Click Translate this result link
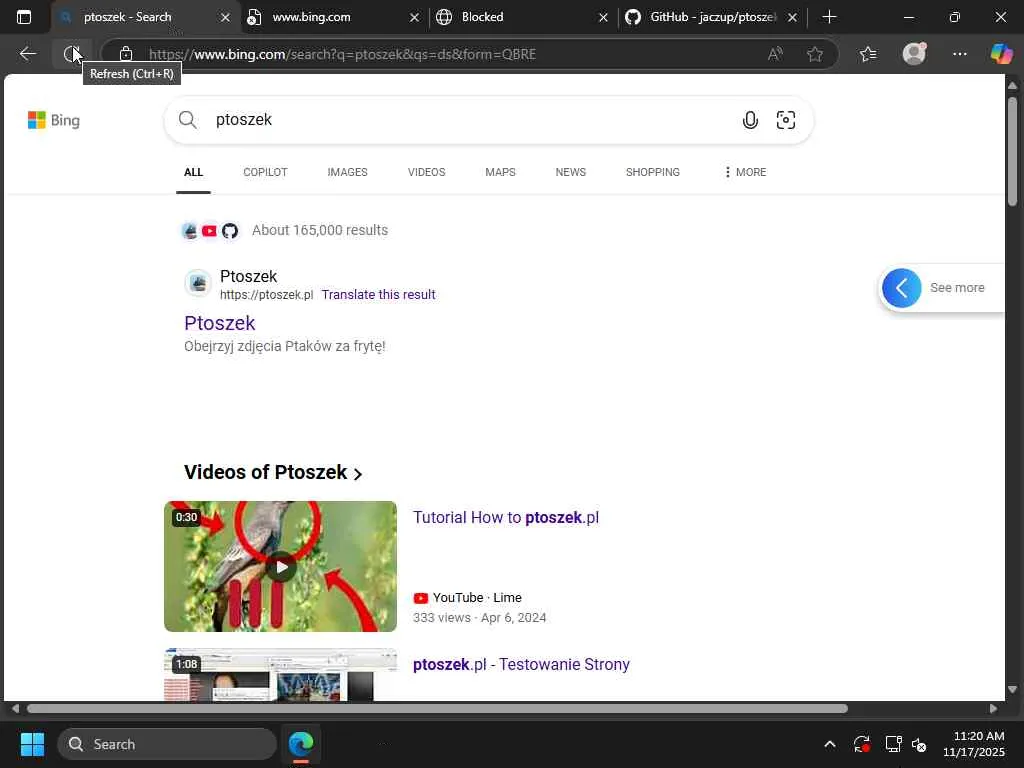 pos(378,295)
